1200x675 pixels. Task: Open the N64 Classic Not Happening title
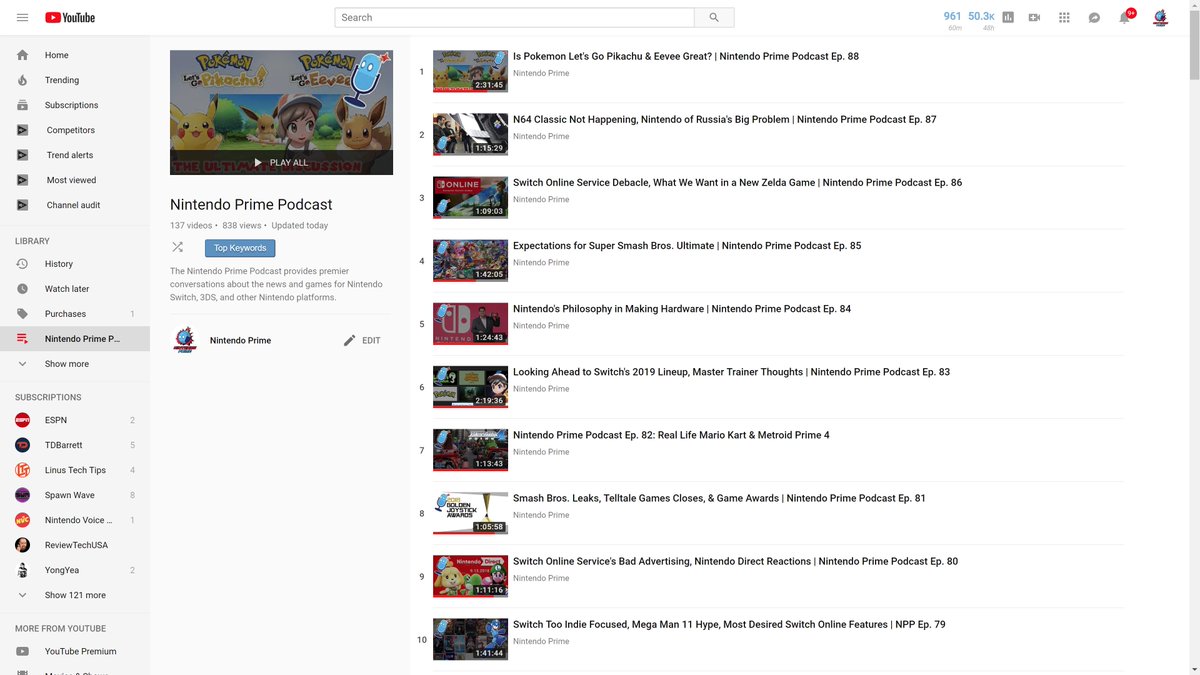725,119
